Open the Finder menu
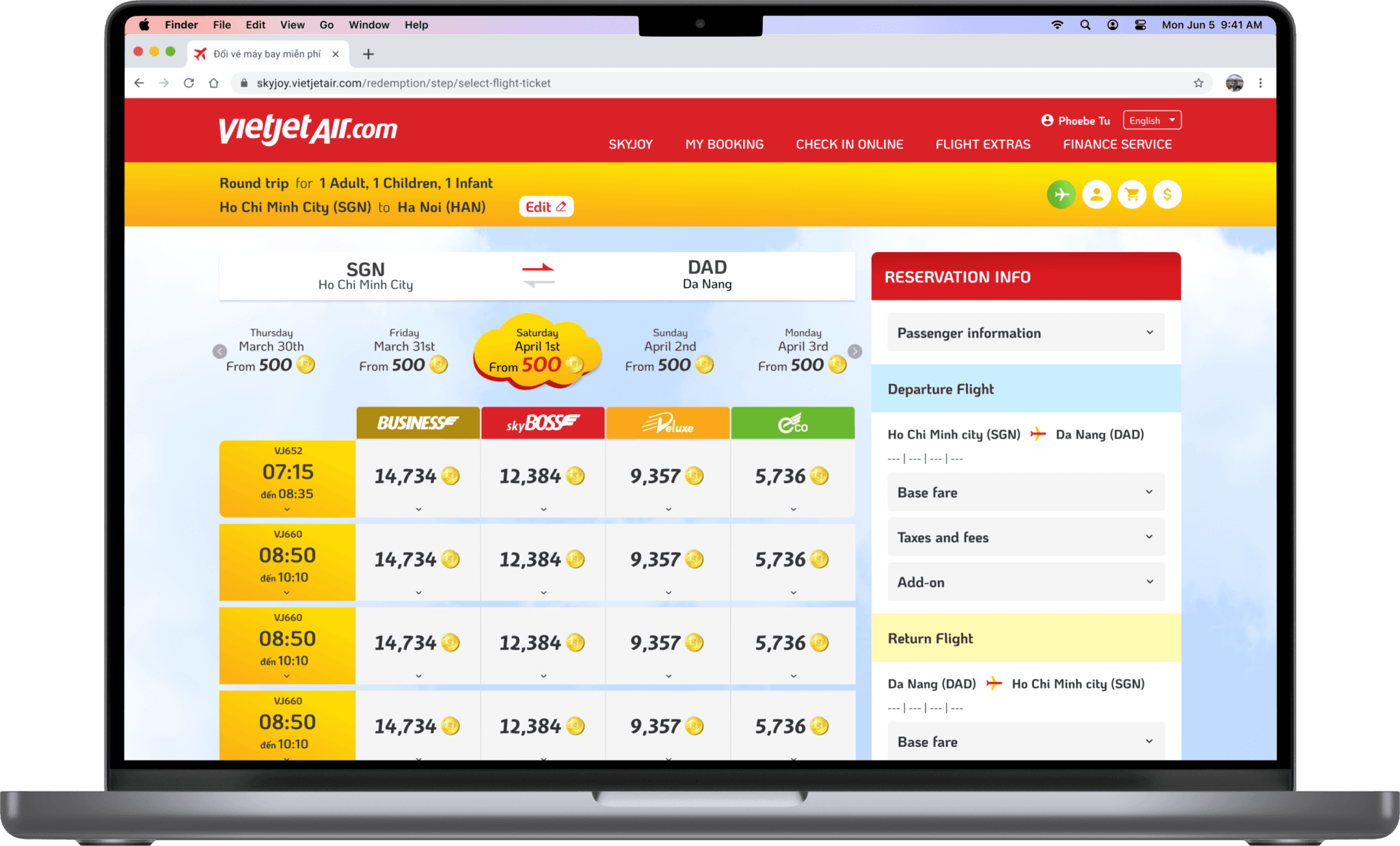Screen dimensions: 1400x846 (181, 25)
